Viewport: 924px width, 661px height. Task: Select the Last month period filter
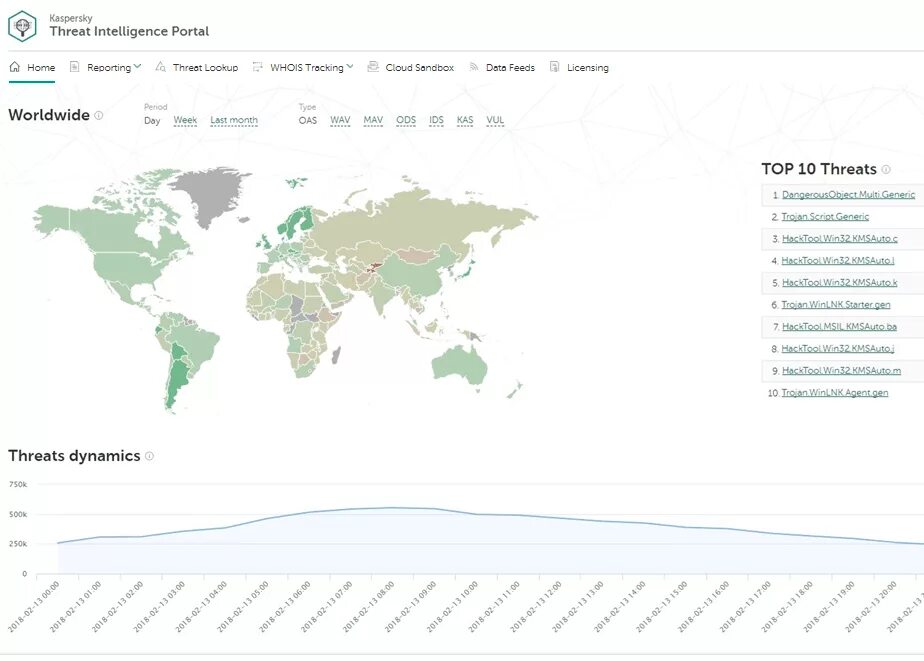tap(233, 120)
